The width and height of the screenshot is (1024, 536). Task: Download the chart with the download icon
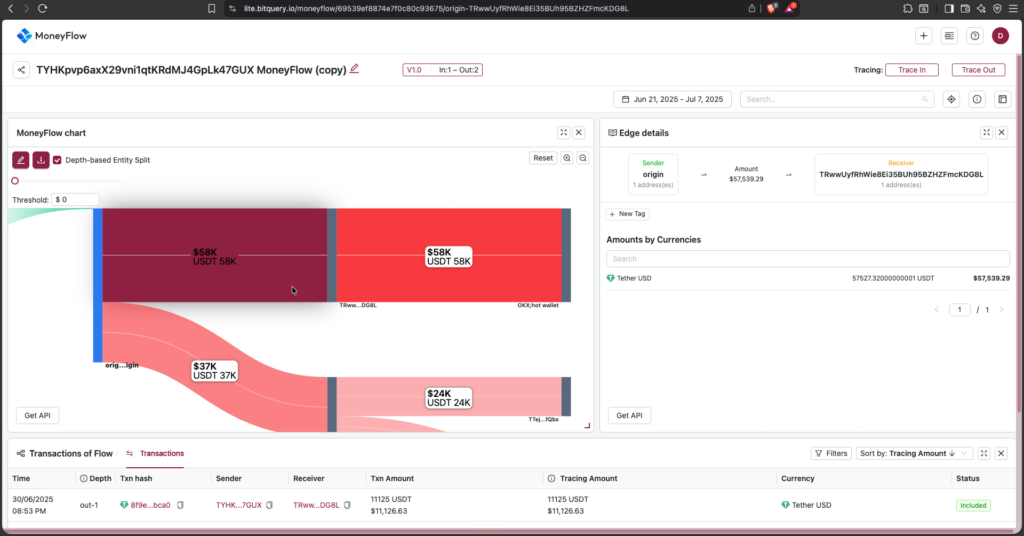(x=40, y=160)
